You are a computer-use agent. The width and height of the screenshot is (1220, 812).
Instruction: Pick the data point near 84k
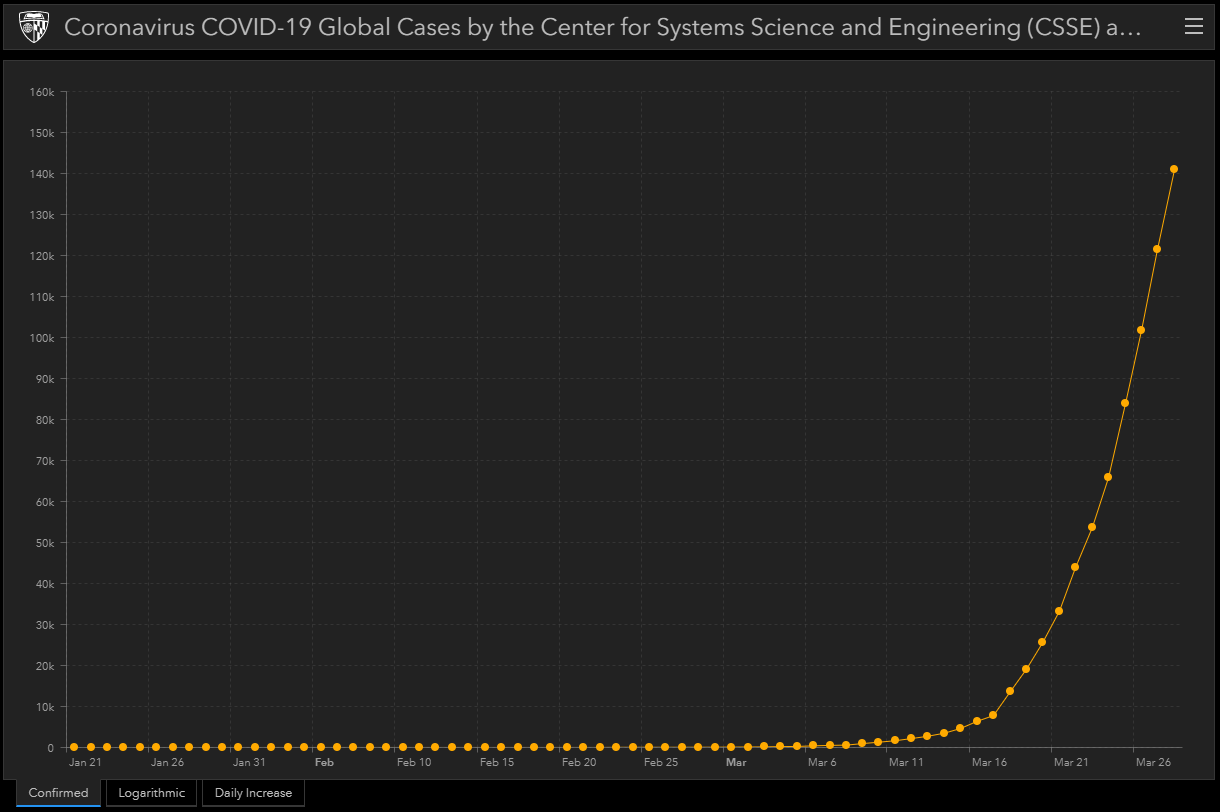pos(1125,403)
